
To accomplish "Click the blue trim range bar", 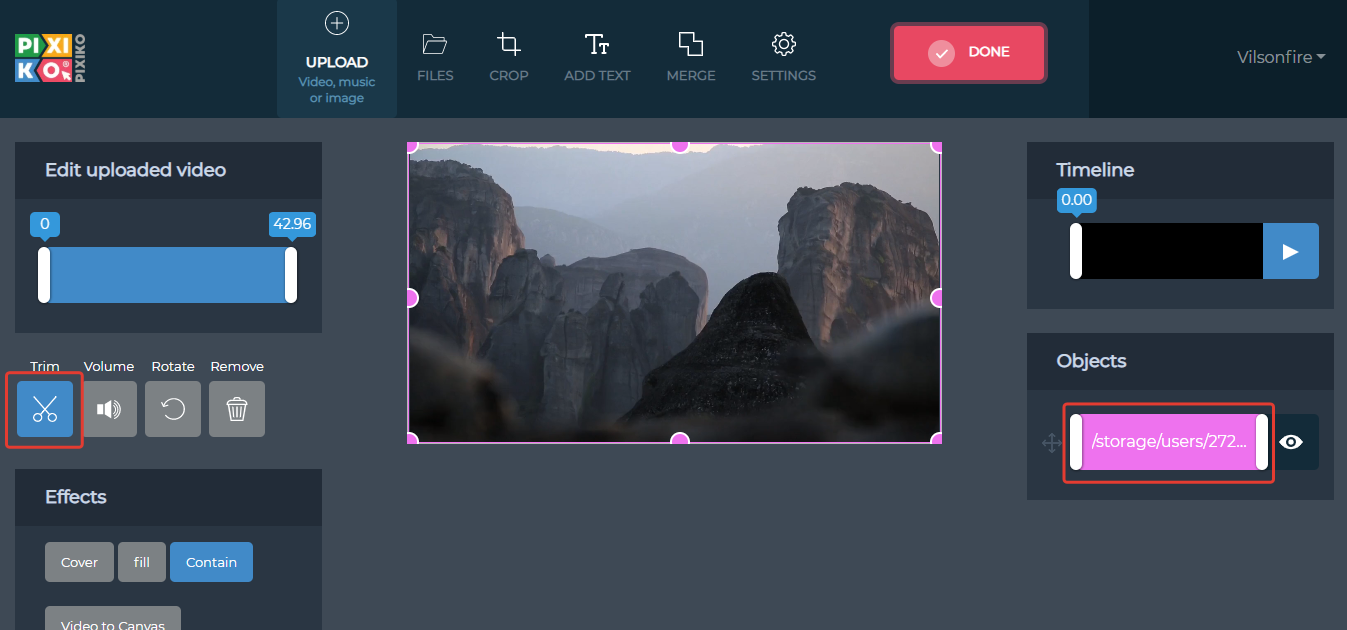I will tap(168, 275).
